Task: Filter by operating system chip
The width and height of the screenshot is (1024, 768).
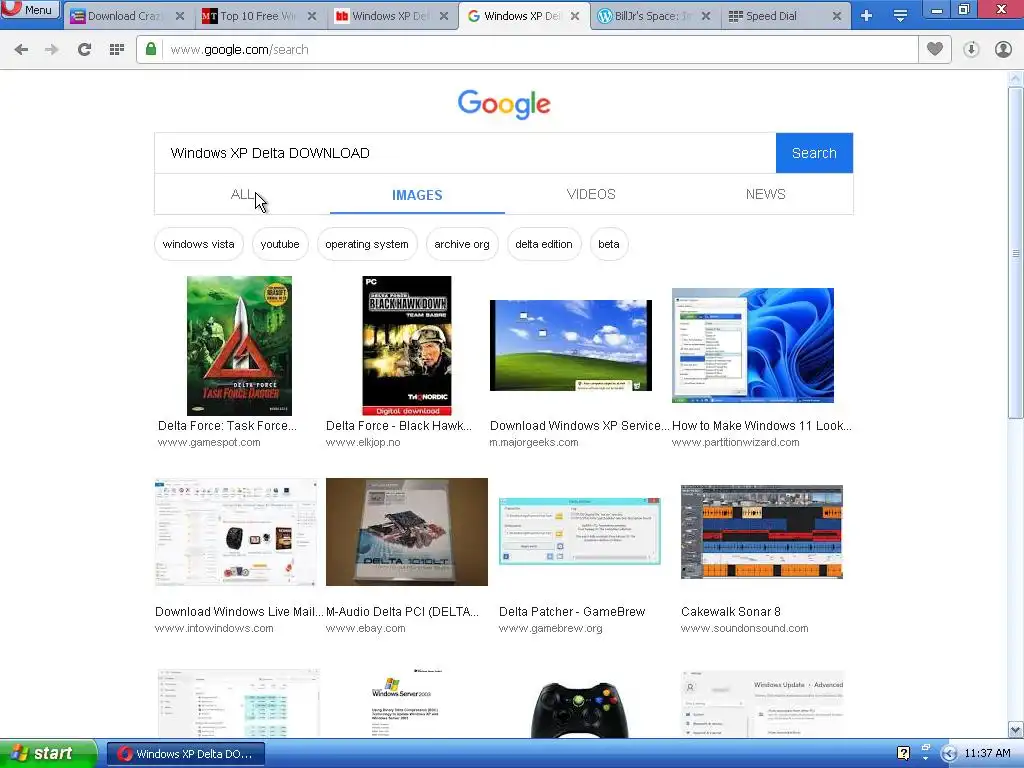Action: pos(366,244)
